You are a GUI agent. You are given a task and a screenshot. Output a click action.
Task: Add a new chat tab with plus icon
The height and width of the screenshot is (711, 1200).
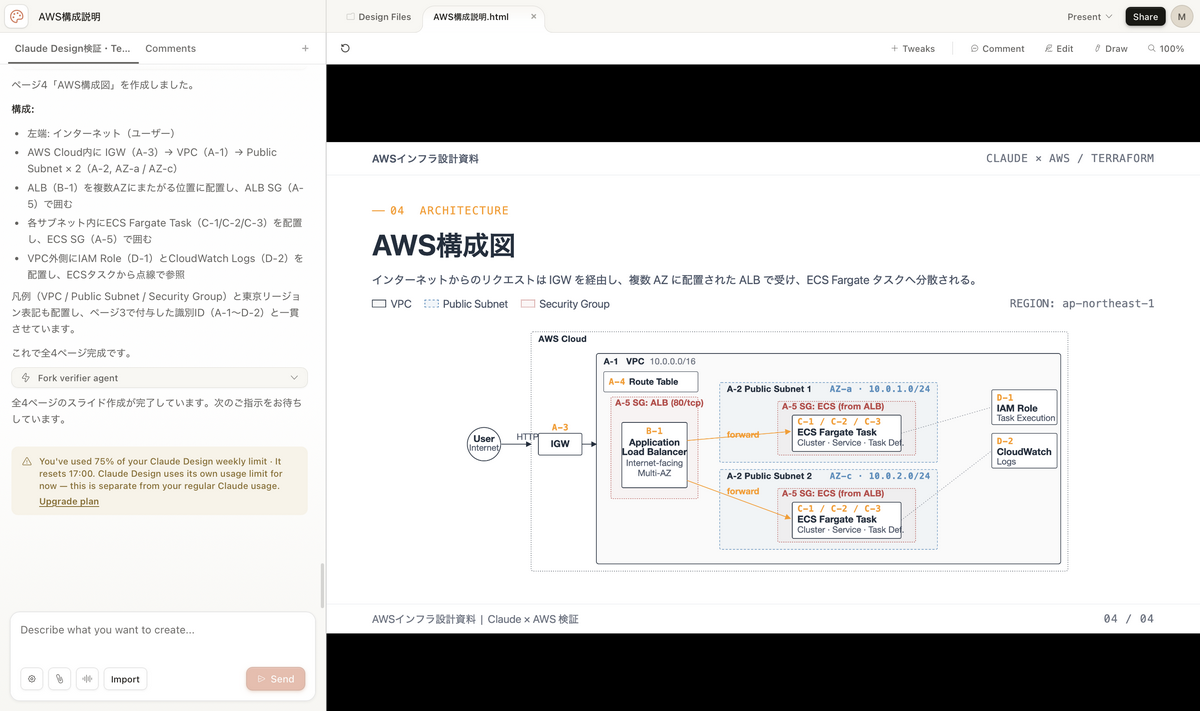click(305, 48)
